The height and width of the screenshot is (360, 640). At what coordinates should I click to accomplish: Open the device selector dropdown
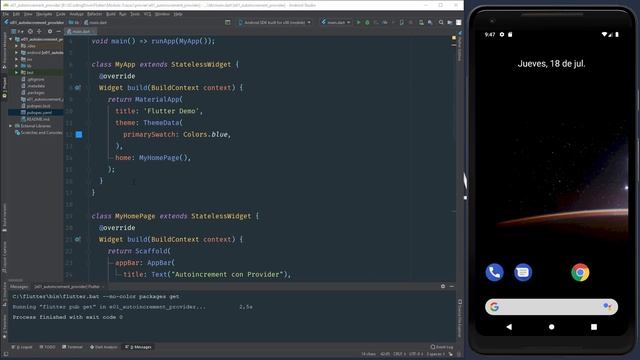[x=275, y=22]
